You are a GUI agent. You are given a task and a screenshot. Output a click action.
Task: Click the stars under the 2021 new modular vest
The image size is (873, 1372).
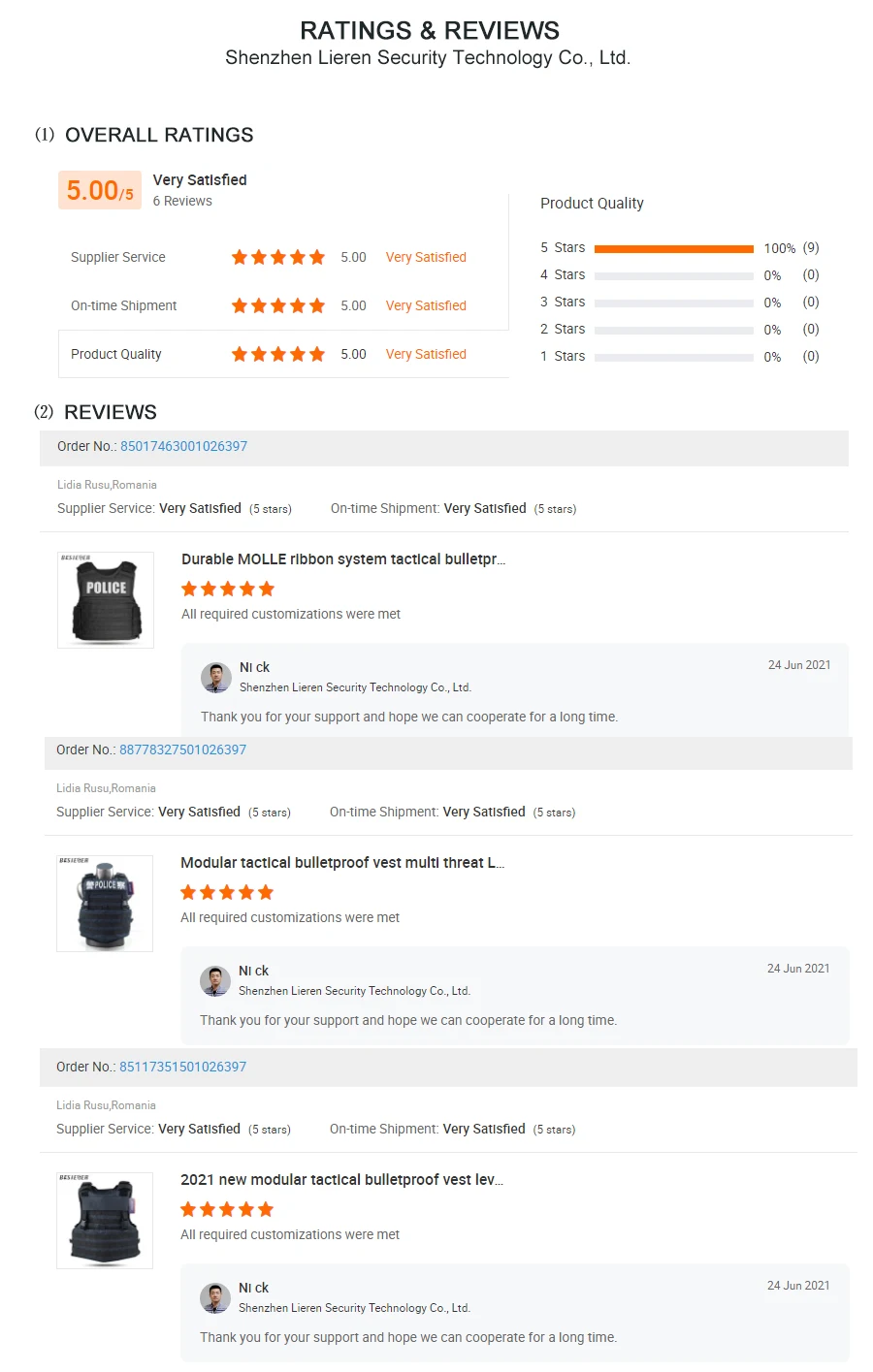tap(227, 1209)
